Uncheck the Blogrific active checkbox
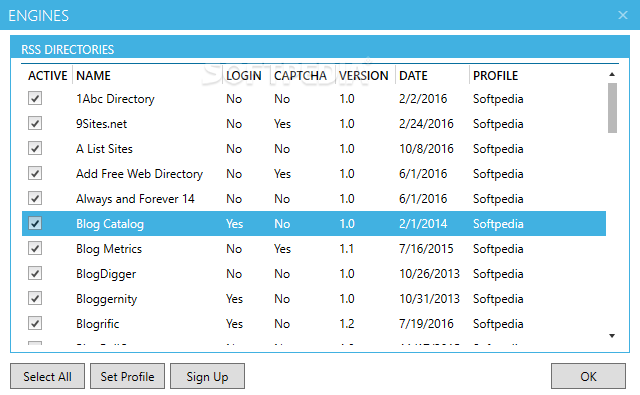640x395 pixels. tap(35, 323)
